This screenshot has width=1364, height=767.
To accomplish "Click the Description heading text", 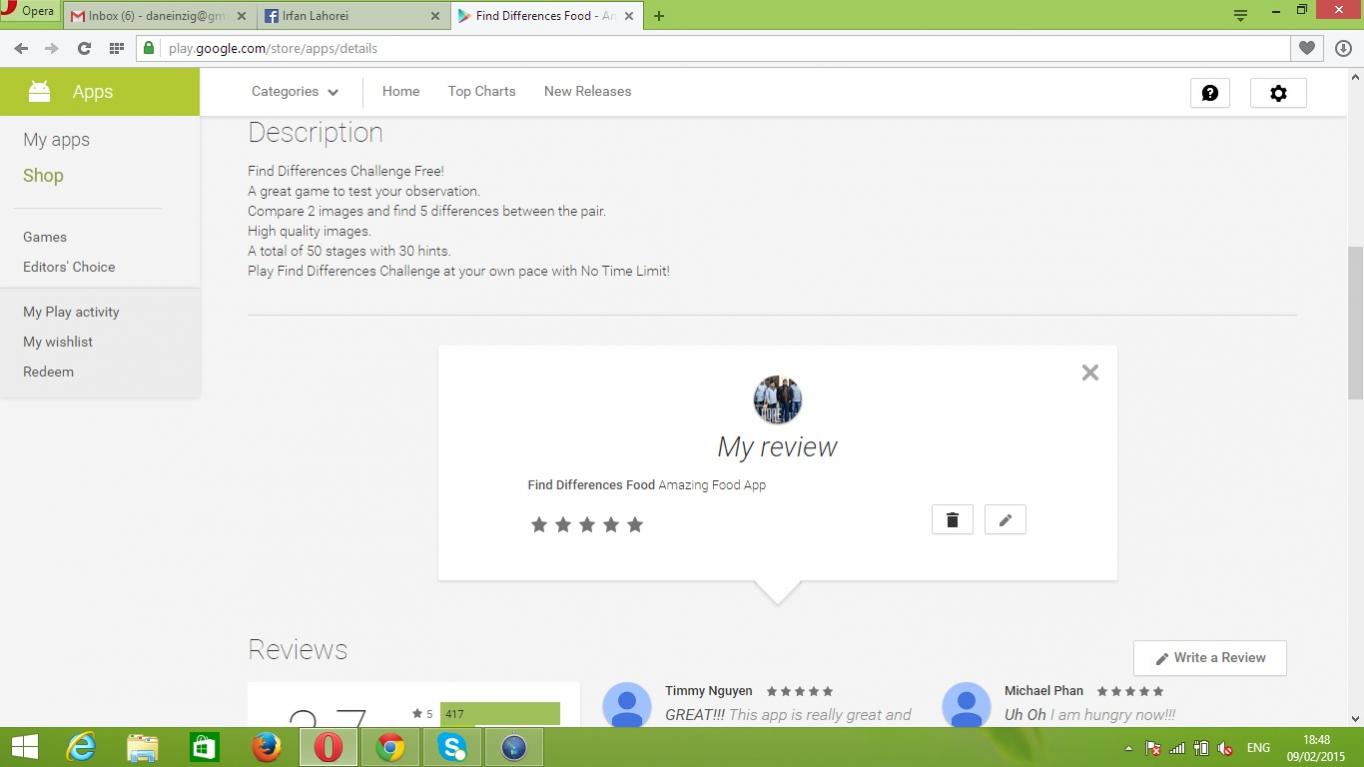I will [315, 133].
